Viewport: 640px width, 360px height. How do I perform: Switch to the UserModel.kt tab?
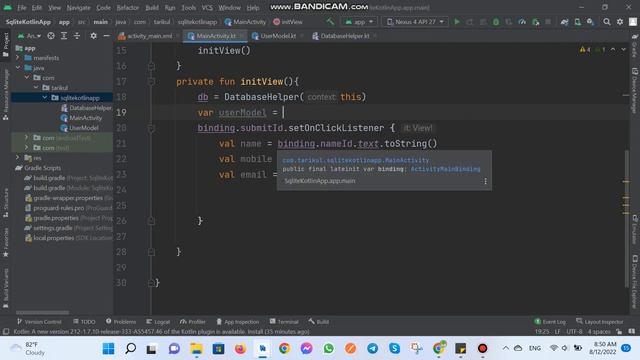tap(278, 36)
